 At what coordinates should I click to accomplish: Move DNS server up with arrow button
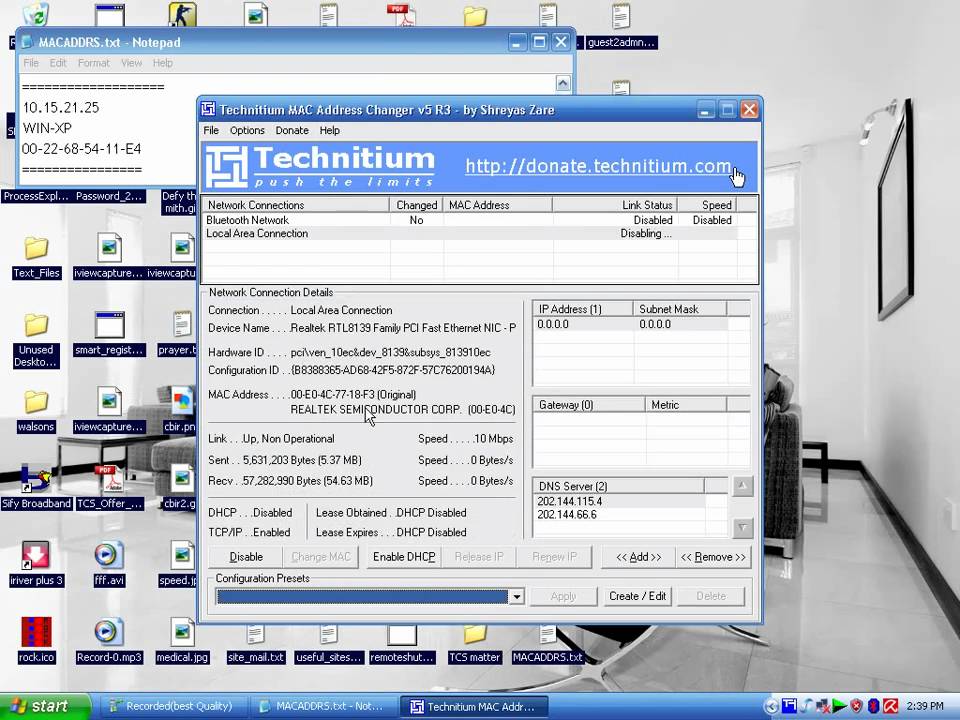coord(742,486)
